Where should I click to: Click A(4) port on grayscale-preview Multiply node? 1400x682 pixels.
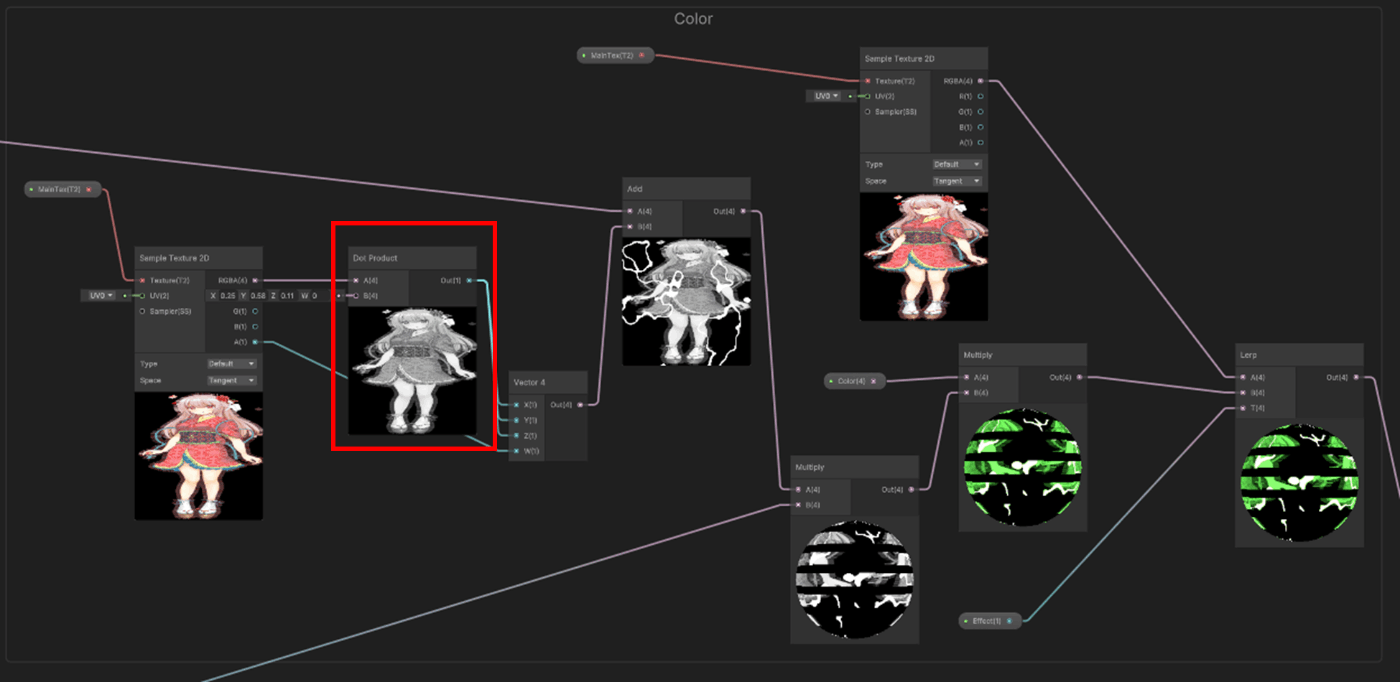click(x=798, y=489)
